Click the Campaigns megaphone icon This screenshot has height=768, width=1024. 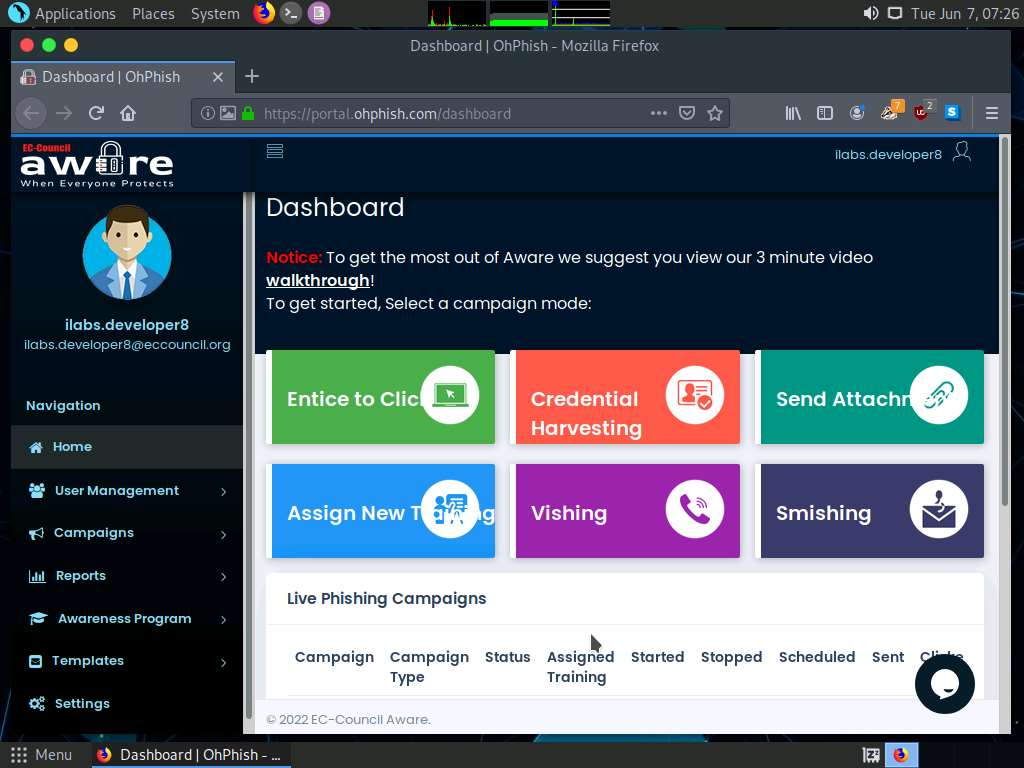(36, 534)
